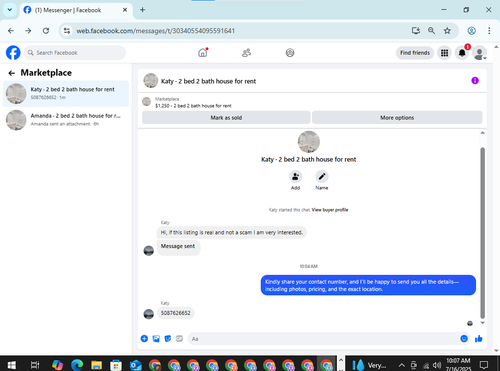Send a thumbs-up like
The height and width of the screenshot is (371, 500).
479,339
